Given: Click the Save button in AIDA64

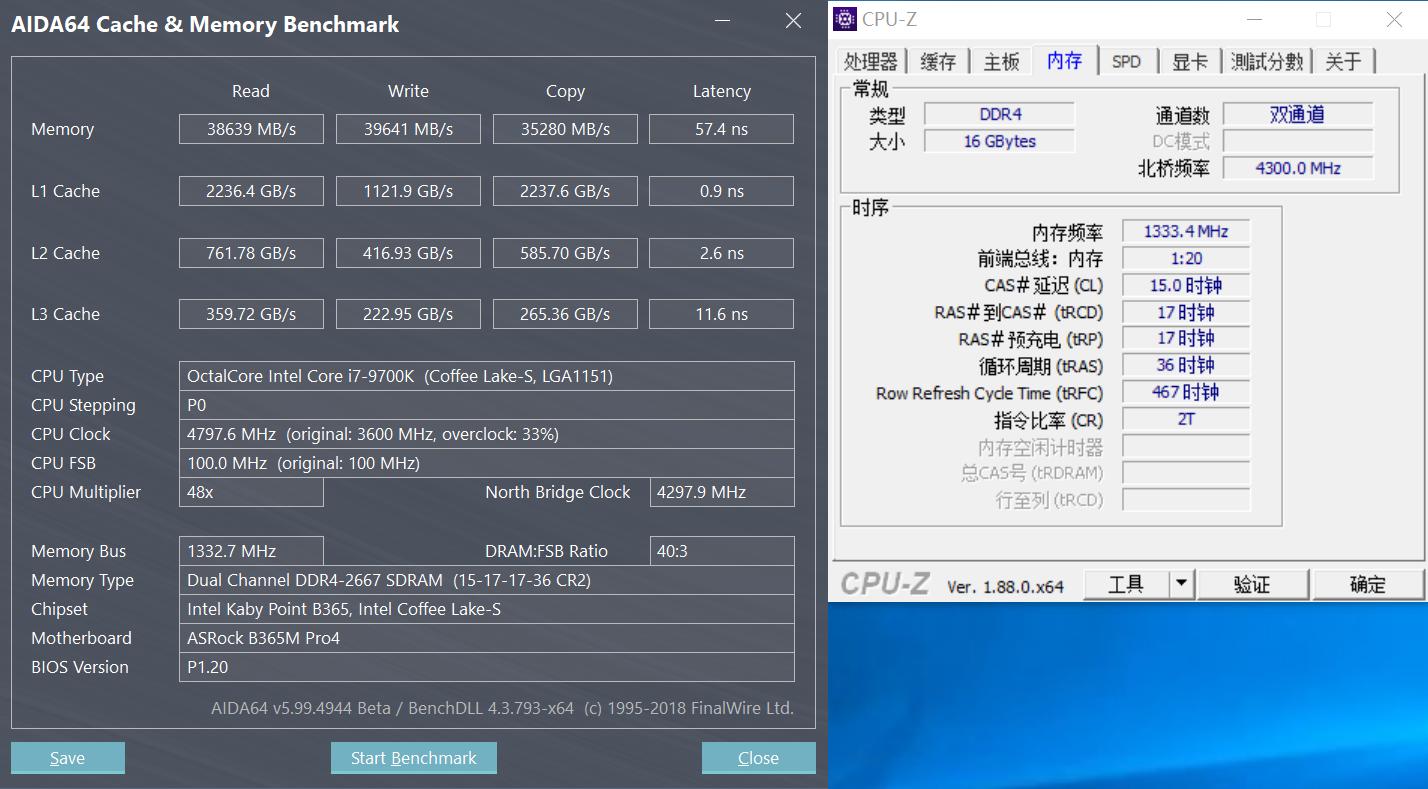Looking at the screenshot, I should [x=67, y=757].
